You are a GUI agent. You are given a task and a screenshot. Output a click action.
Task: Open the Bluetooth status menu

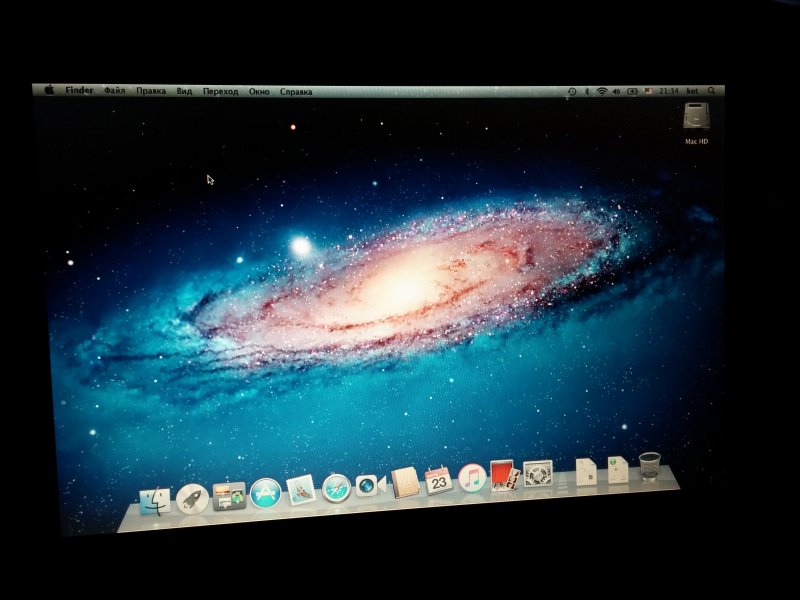point(587,91)
